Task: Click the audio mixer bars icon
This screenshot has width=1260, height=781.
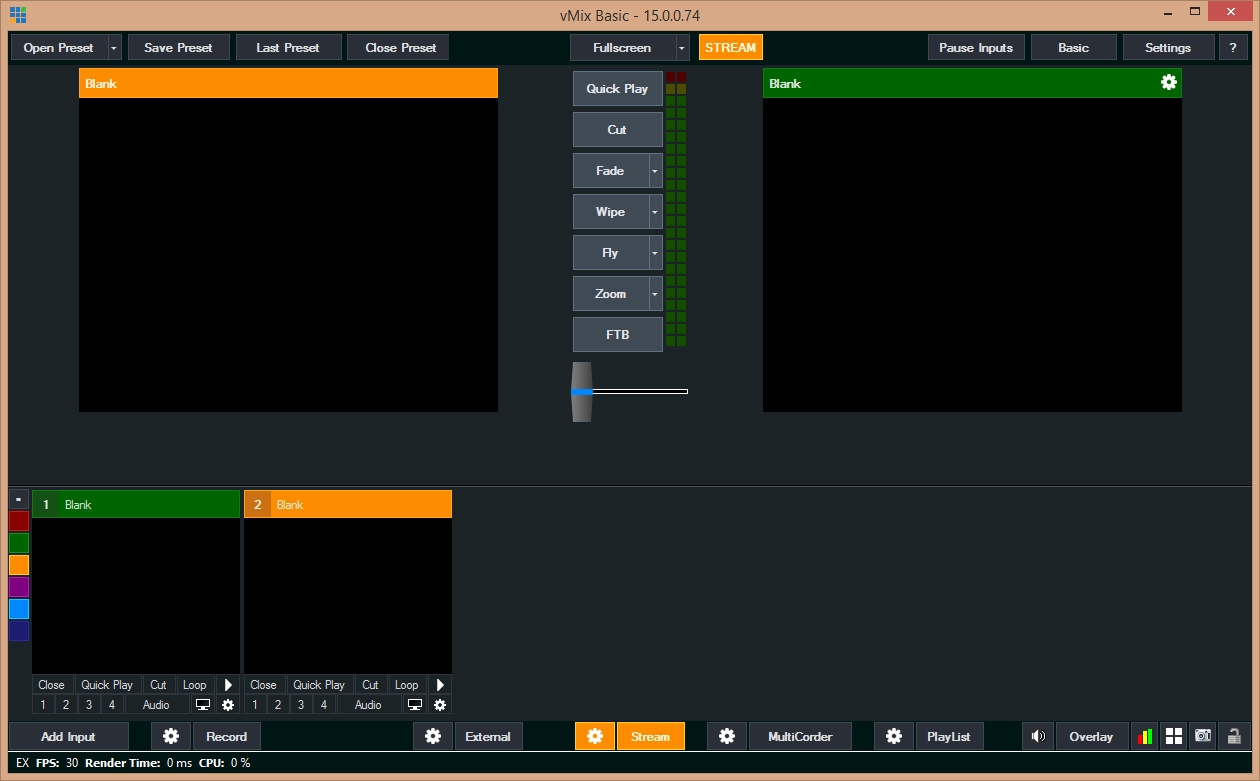Action: (1143, 737)
